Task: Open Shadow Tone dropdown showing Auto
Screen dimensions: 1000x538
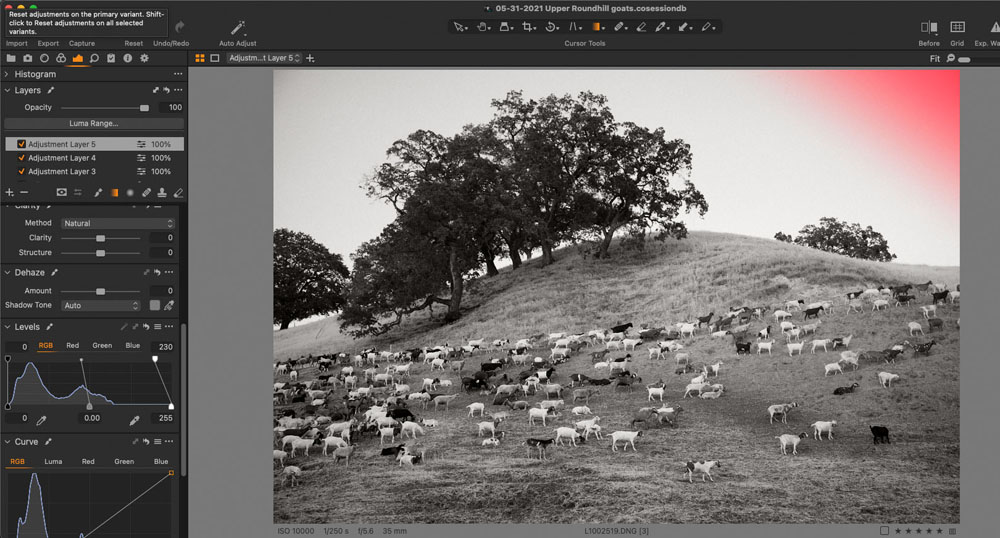Action: tap(101, 306)
